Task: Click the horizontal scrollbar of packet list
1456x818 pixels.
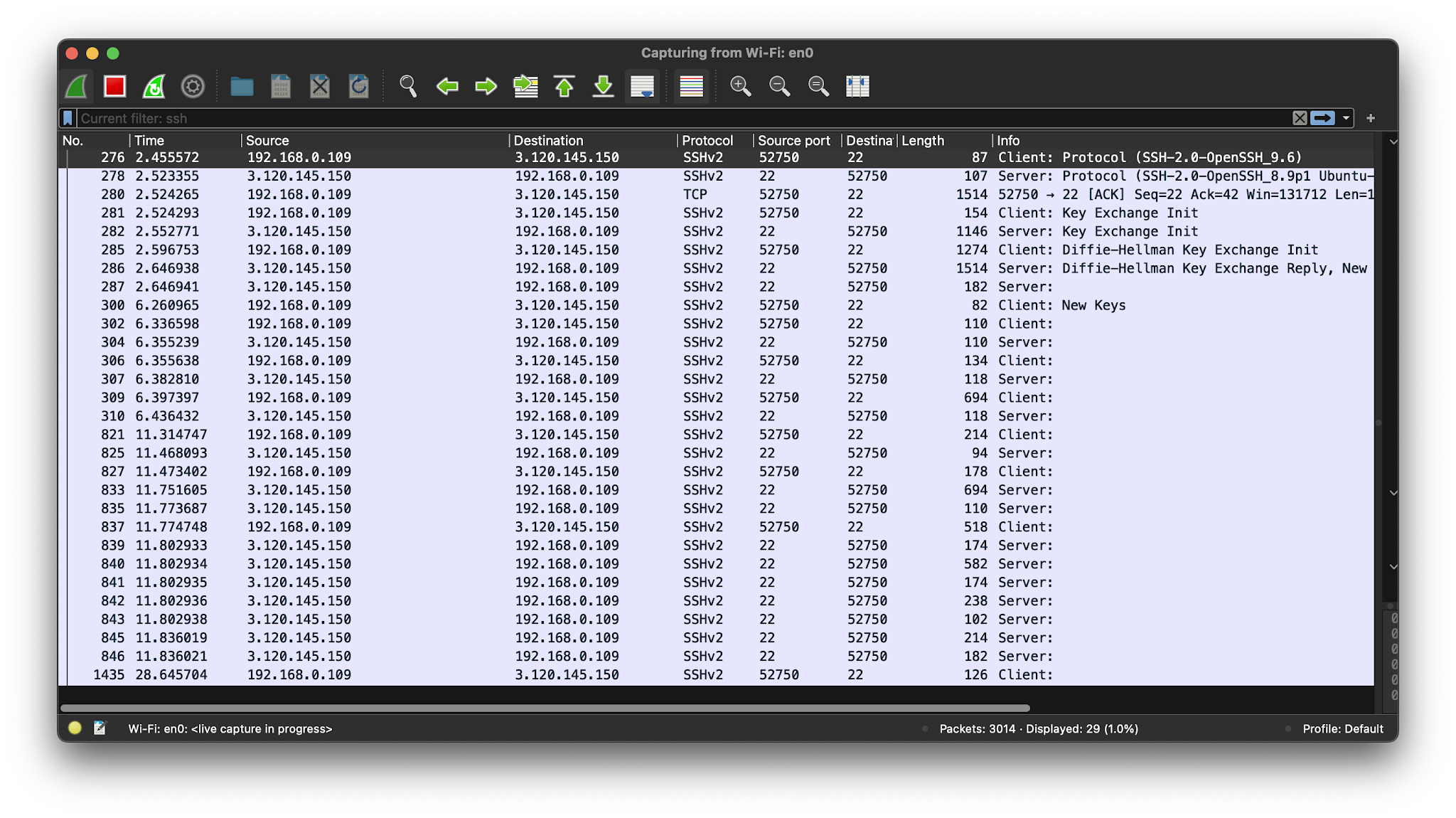Action: [545, 708]
